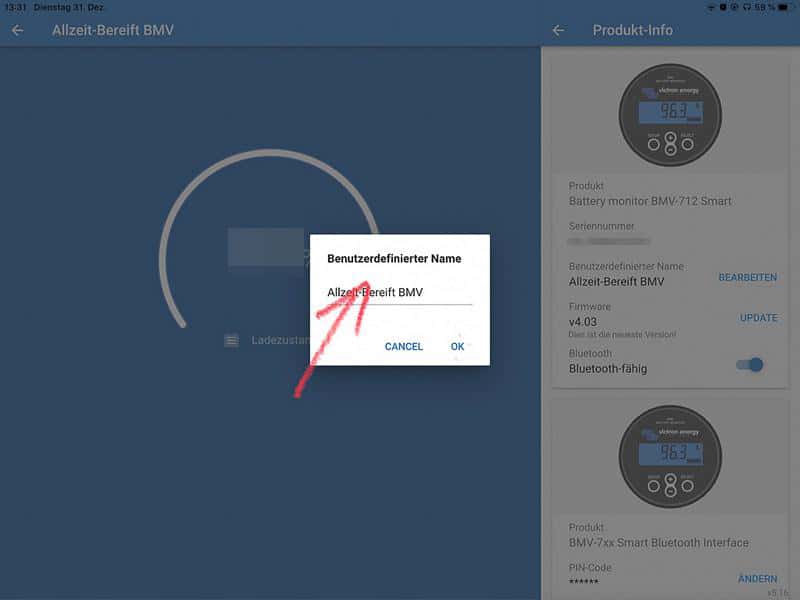The width and height of the screenshot is (800, 600).
Task: Tap the back arrow next to Produkt-Info
Action: coord(558,30)
